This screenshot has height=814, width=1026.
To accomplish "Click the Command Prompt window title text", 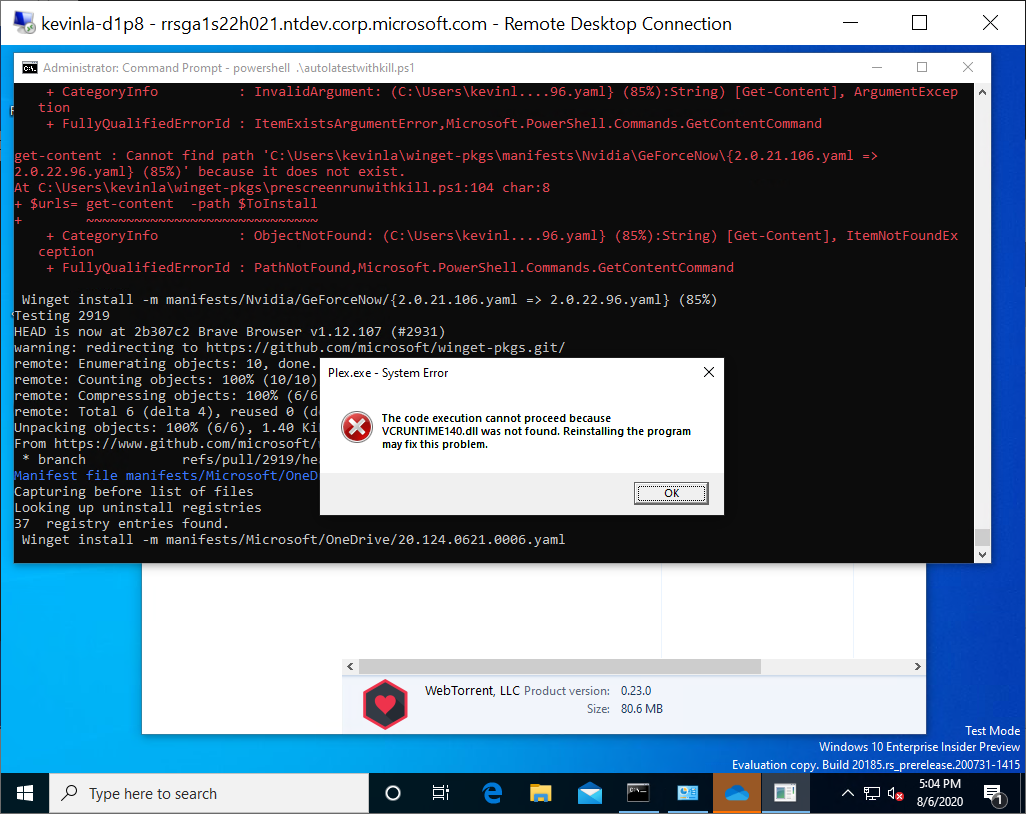I will pos(228,68).
